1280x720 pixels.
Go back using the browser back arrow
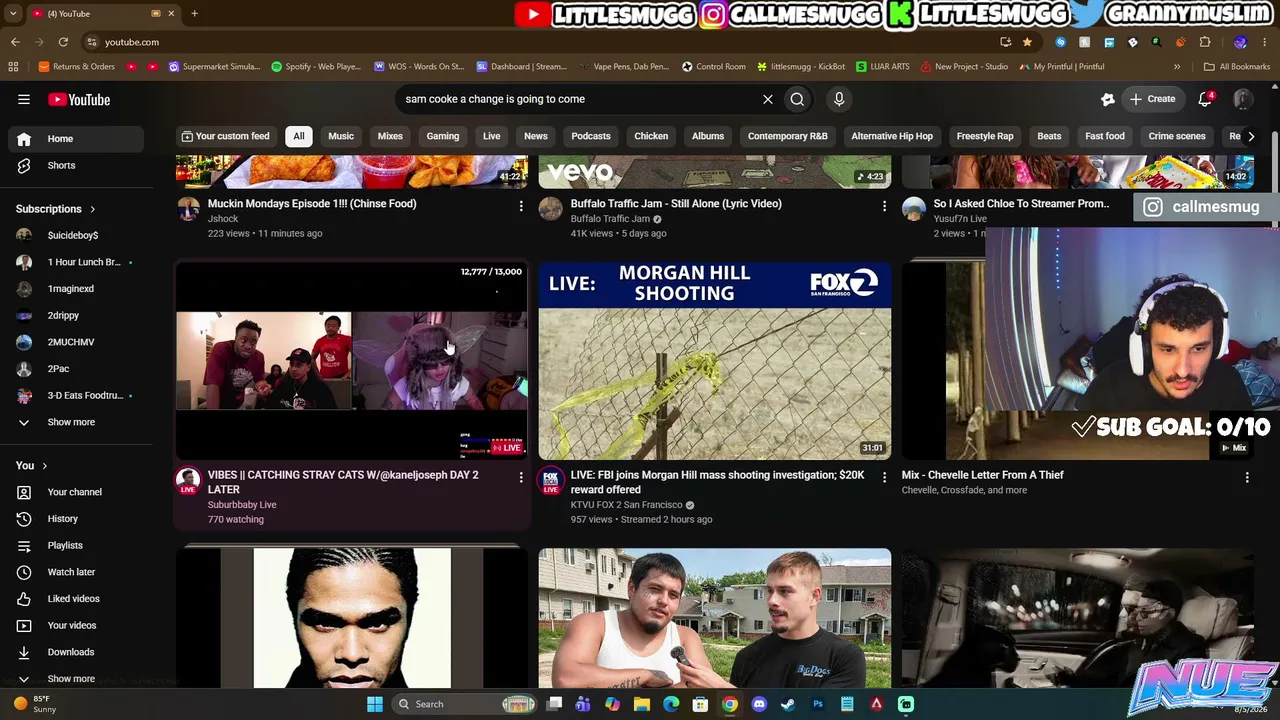[x=15, y=42]
